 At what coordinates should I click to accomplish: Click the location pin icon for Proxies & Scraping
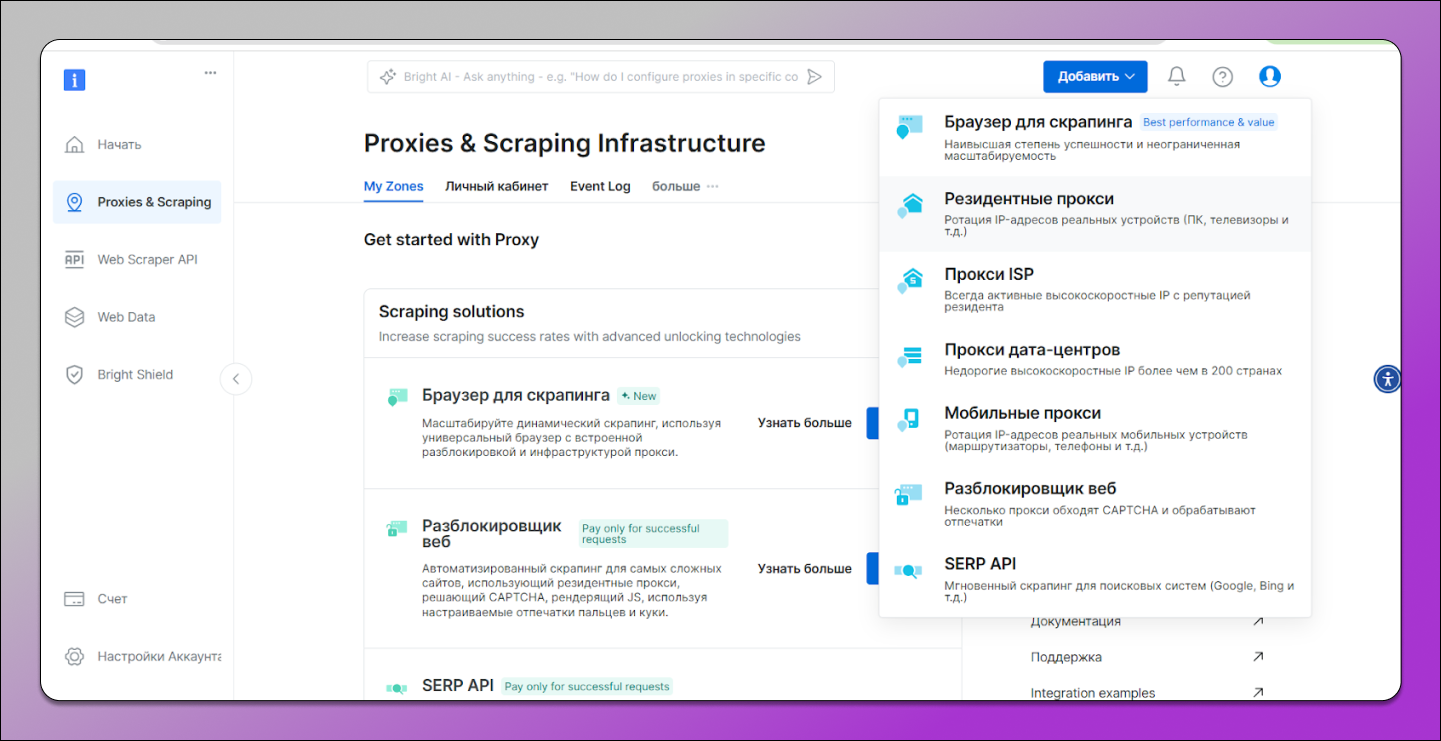[74, 202]
